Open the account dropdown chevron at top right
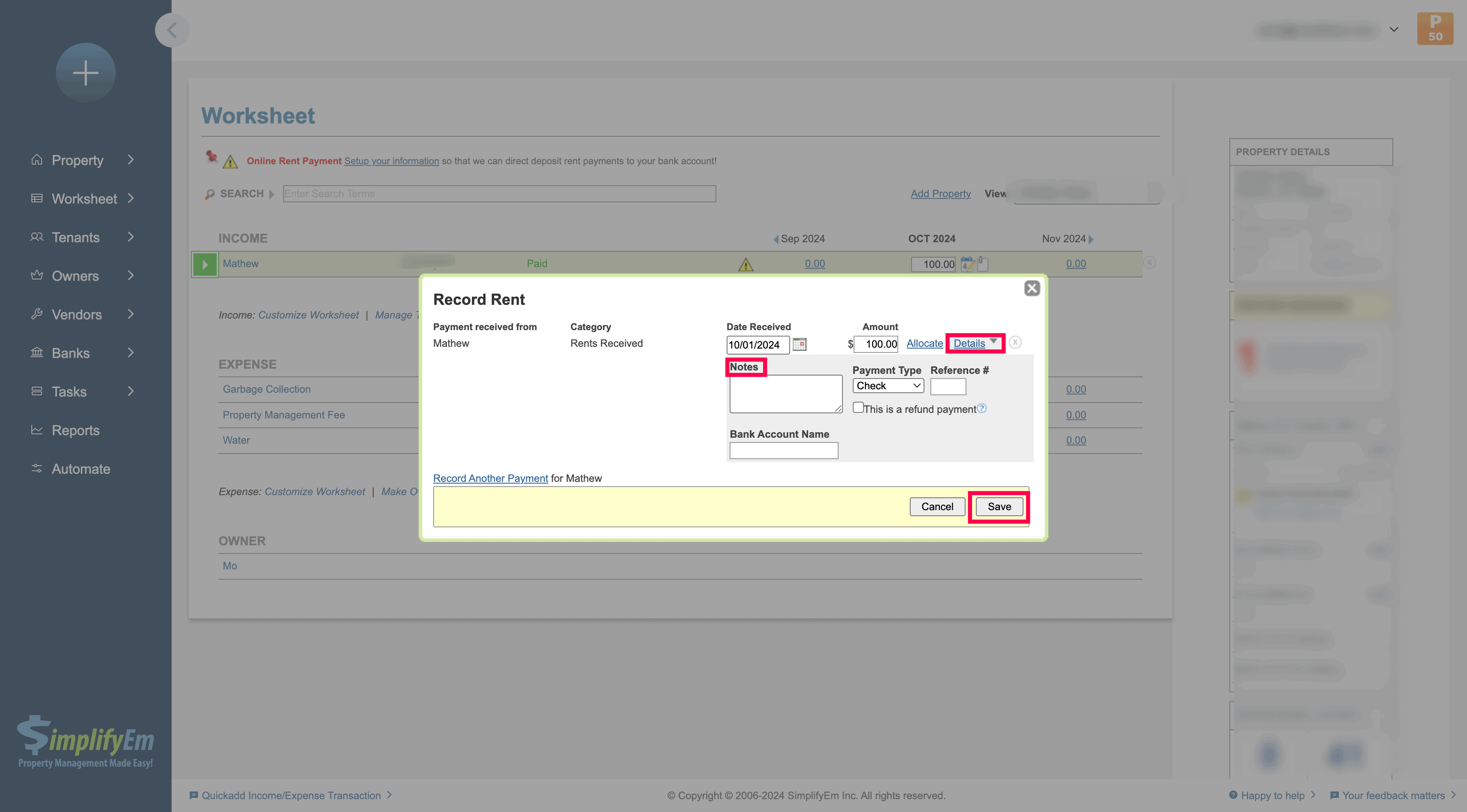Image resolution: width=1467 pixels, height=812 pixels. [1394, 30]
